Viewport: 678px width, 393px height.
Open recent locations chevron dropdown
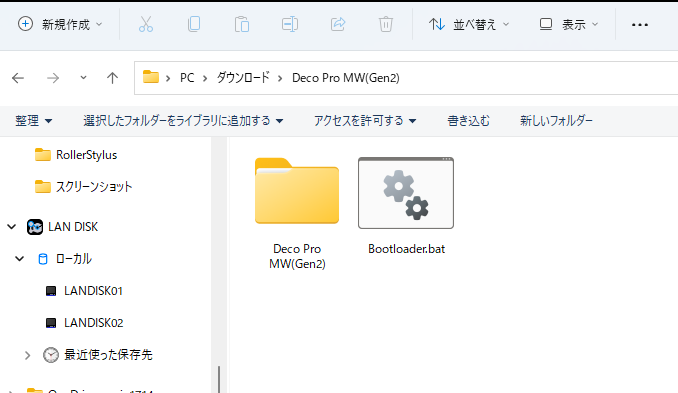(83, 78)
